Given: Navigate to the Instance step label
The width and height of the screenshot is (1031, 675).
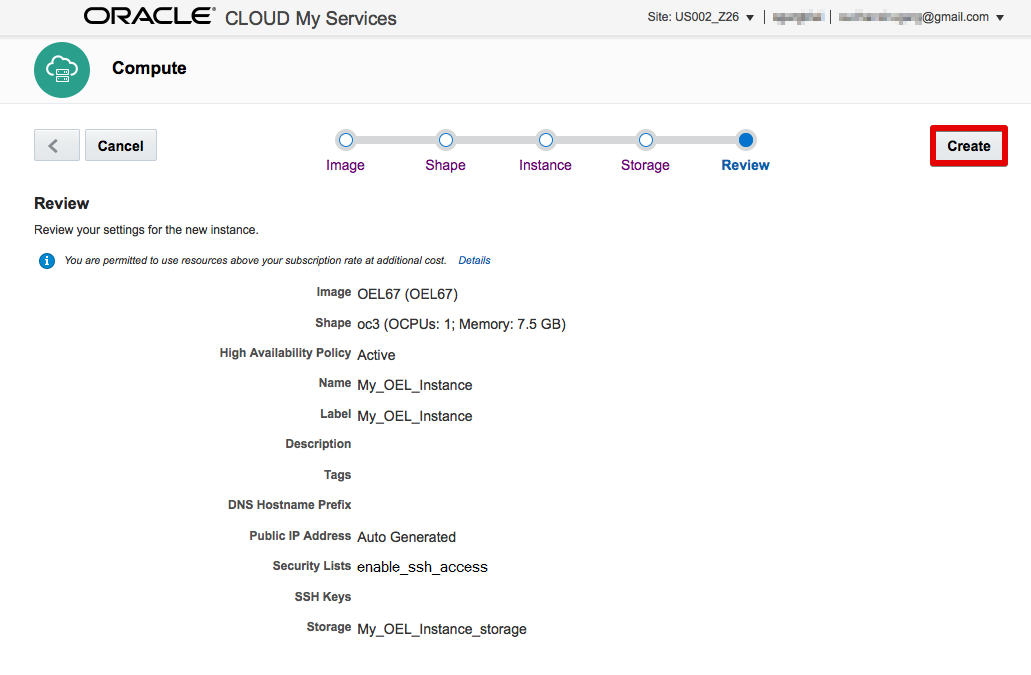Looking at the screenshot, I should tap(545, 164).
